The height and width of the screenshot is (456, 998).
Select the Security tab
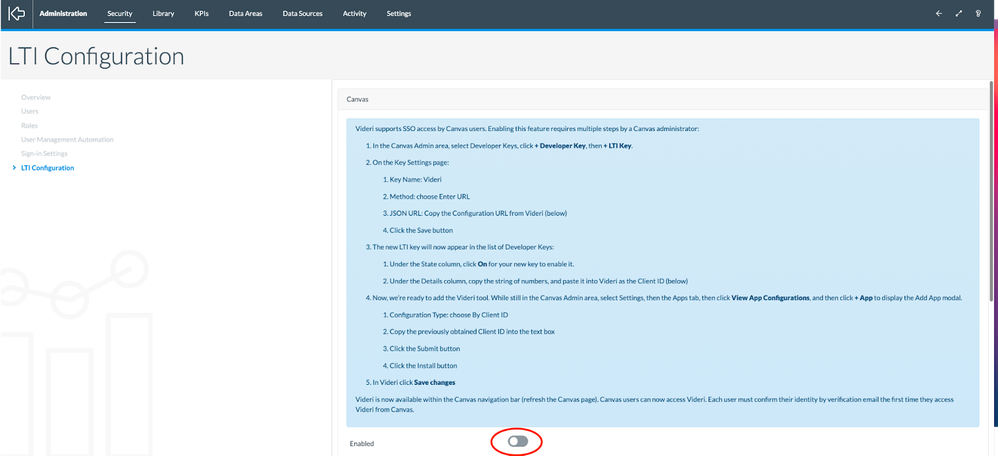pyautogui.click(x=120, y=13)
